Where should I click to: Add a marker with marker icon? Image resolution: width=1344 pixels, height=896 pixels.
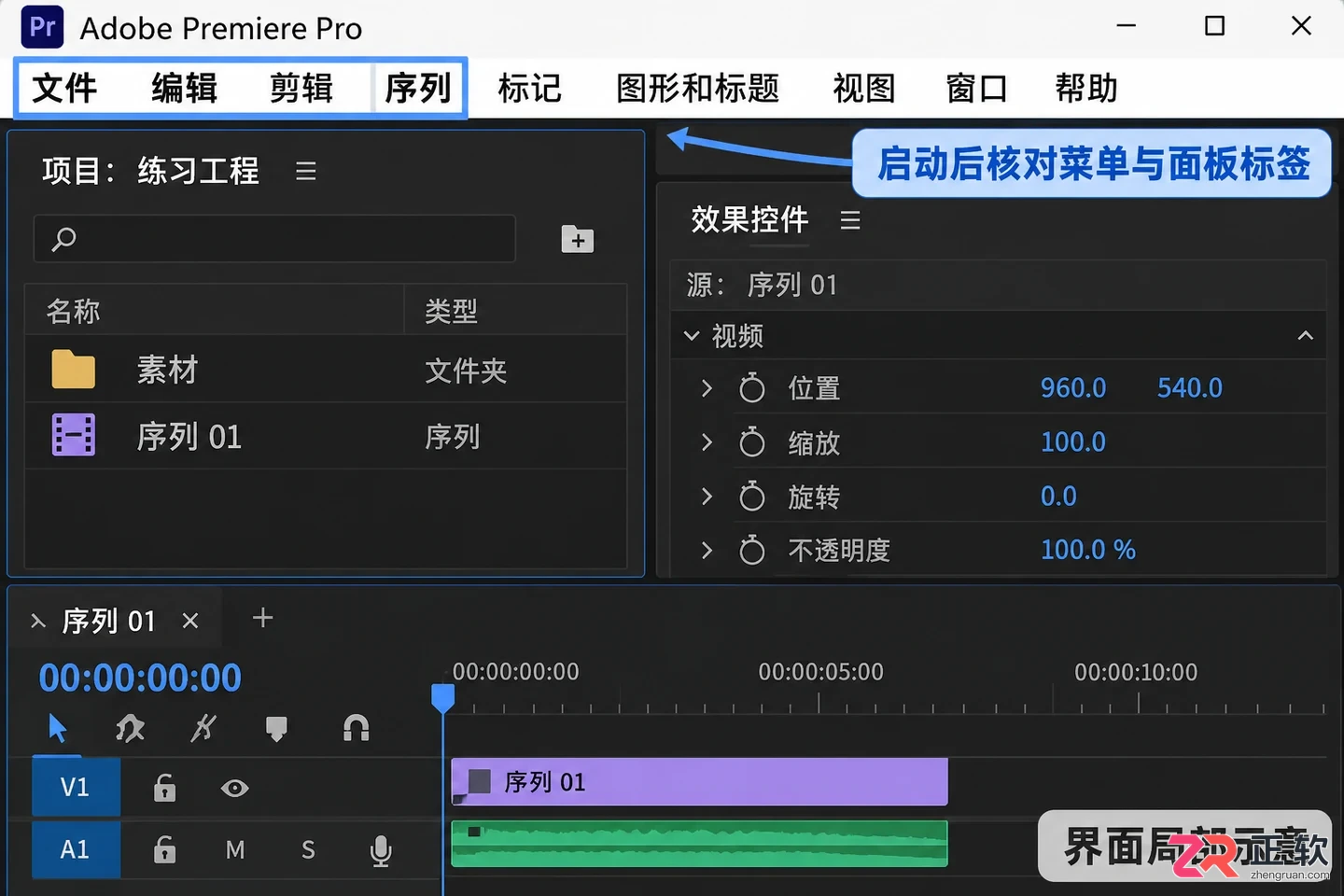click(x=276, y=728)
